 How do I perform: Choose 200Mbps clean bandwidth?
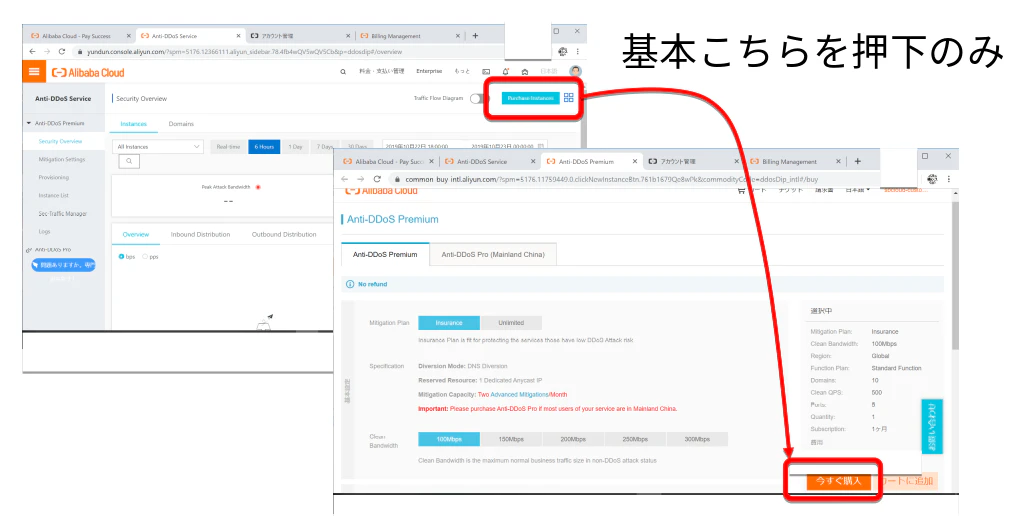click(573, 439)
